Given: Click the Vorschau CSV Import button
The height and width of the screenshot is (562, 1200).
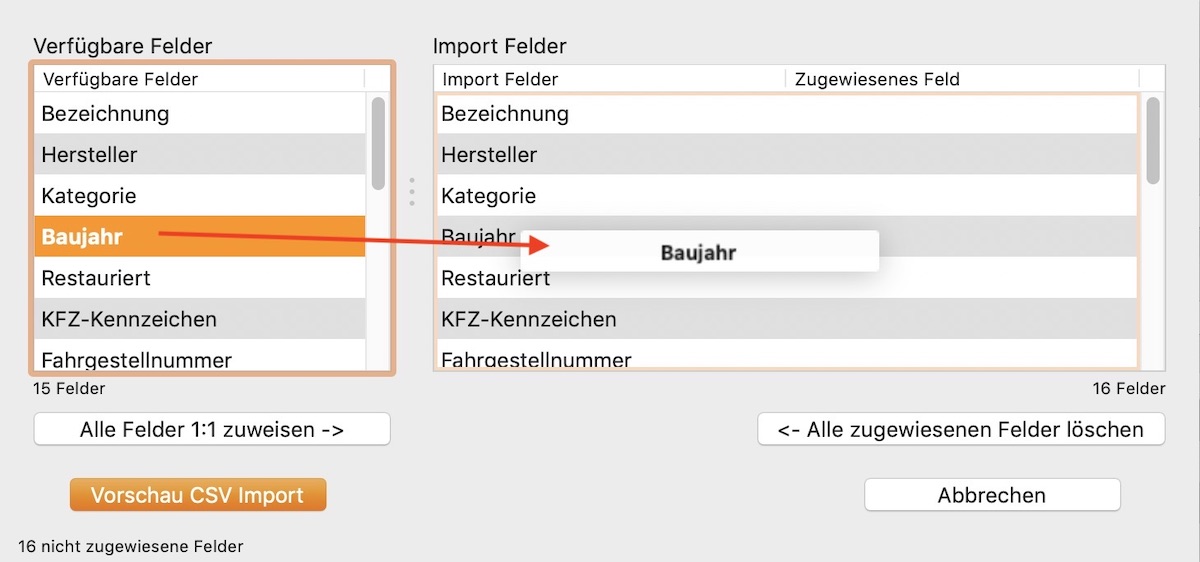Looking at the screenshot, I should point(198,495).
